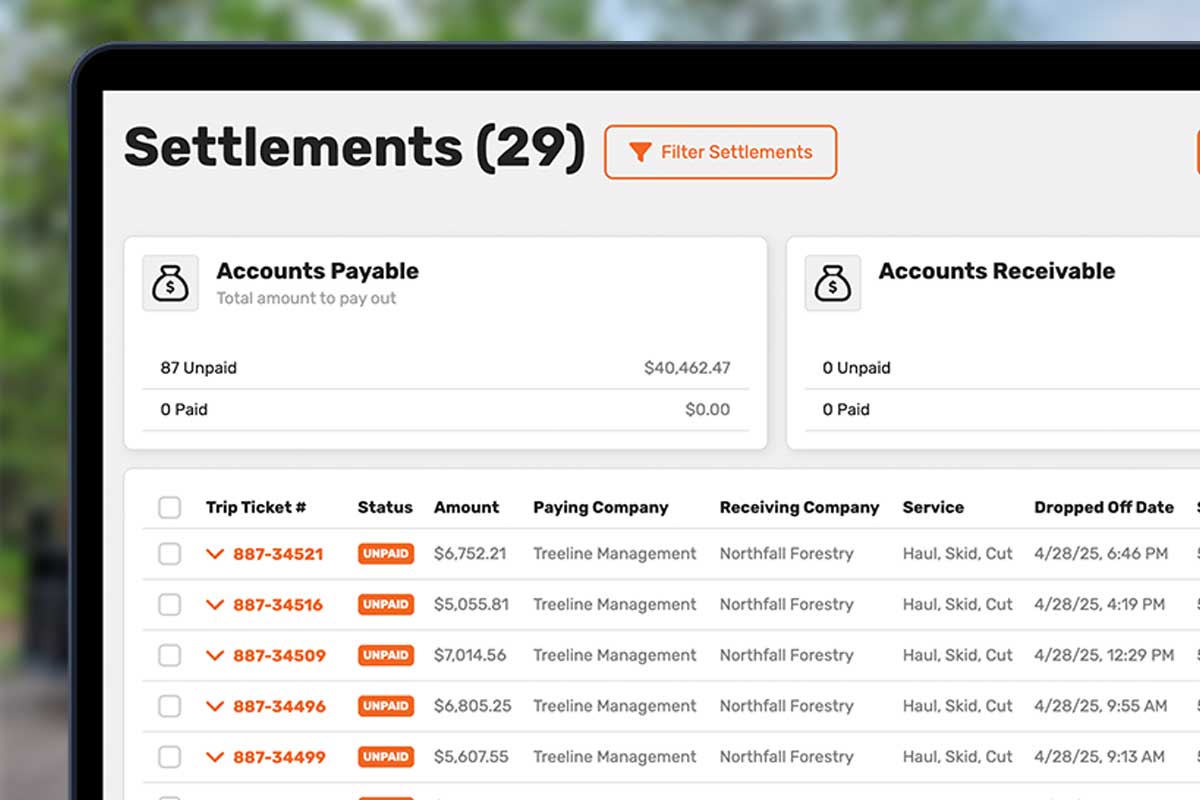Click date 4/28/25, 4:19 PM
Image resolution: width=1200 pixels, height=800 pixels.
(x=1100, y=605)
